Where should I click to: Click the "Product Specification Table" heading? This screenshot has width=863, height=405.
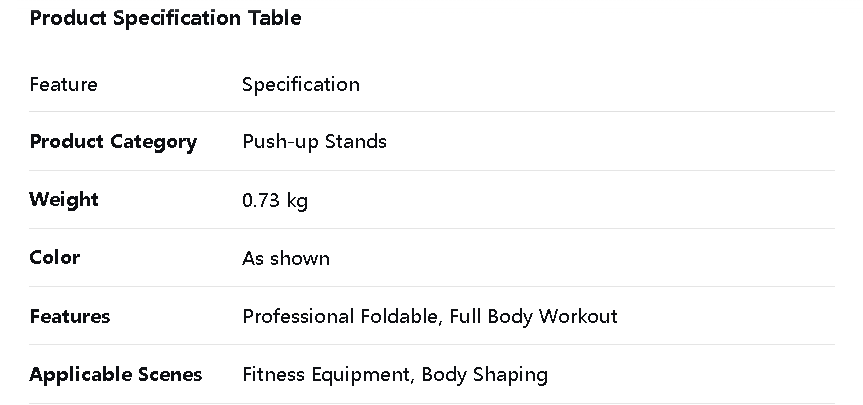coord(165,18)
